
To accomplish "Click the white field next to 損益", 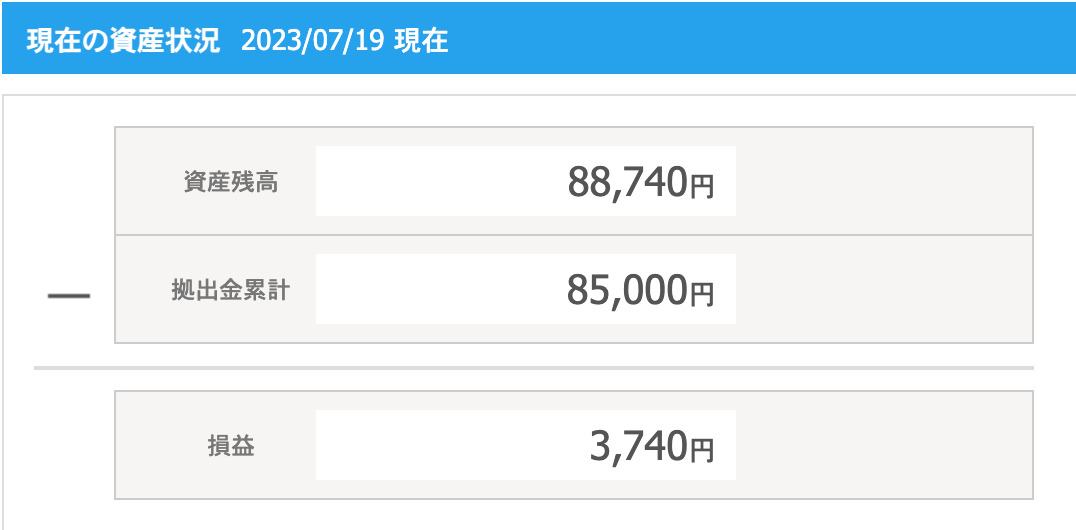I will tap(526, 445).
